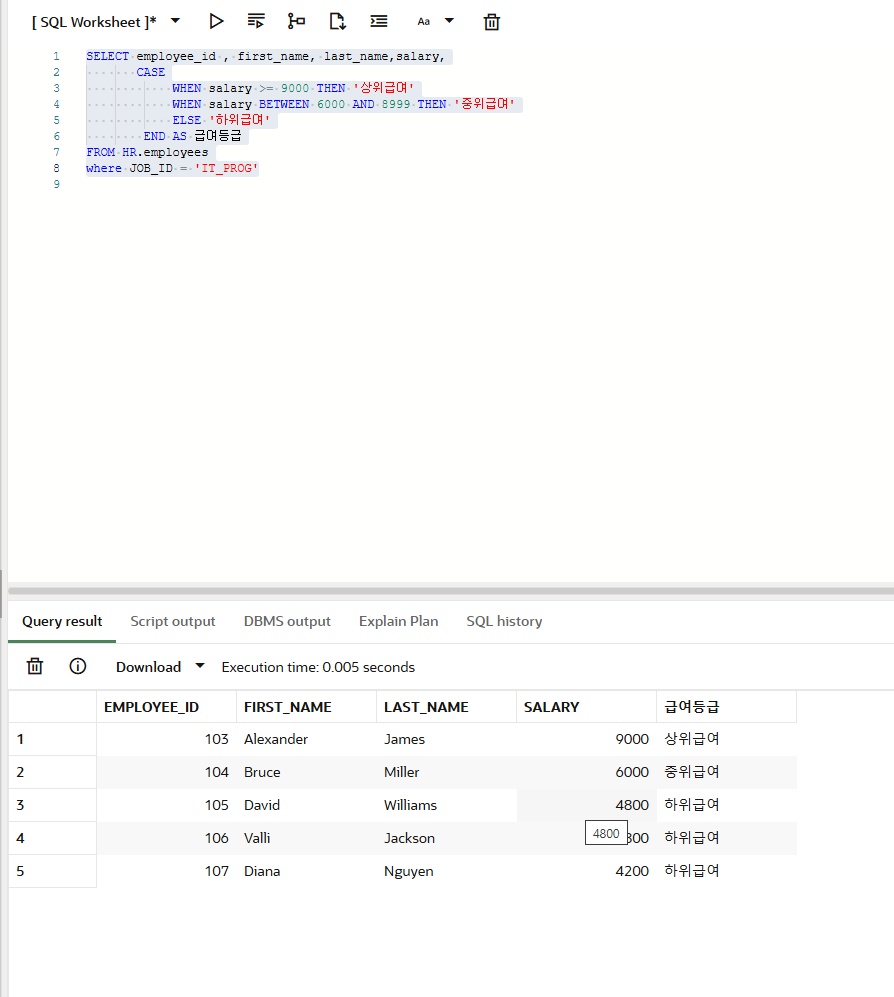This screenshot has height=997, width=894.
Task: Select employee ID cell 106
Action: point(167,838)
